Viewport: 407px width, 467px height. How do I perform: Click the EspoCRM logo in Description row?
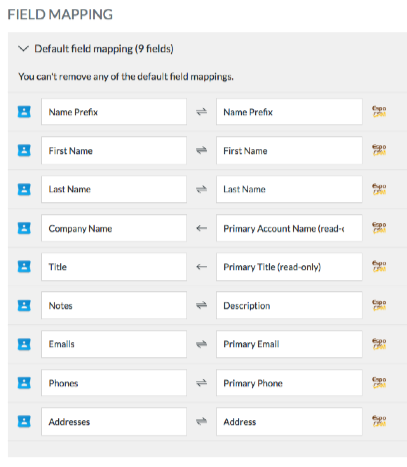click(379, 305)
